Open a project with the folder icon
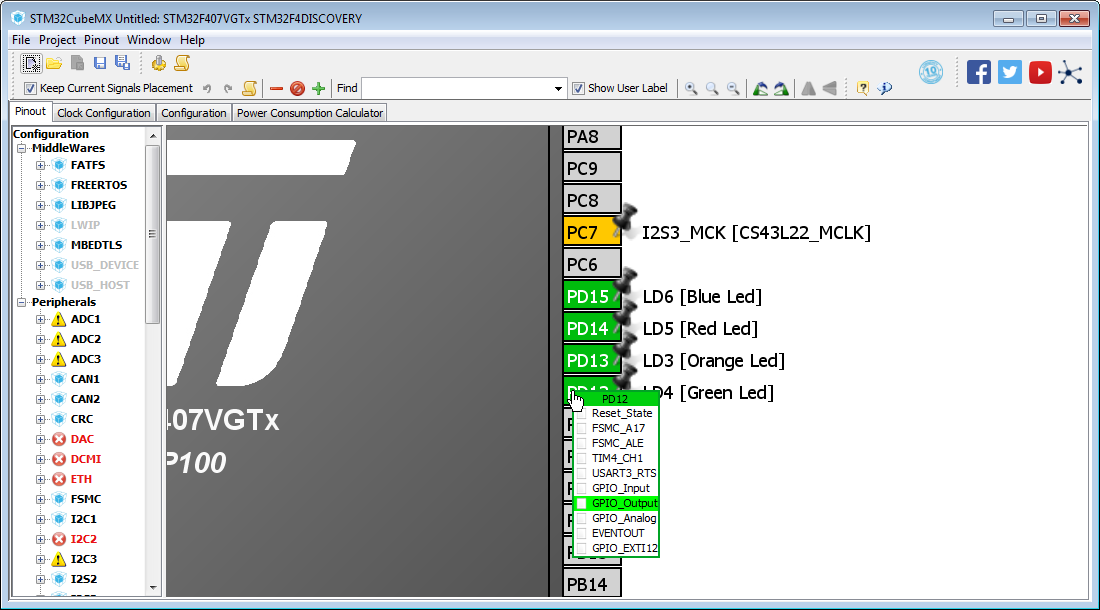1100x610 pixels. click(x=54, y=63)
